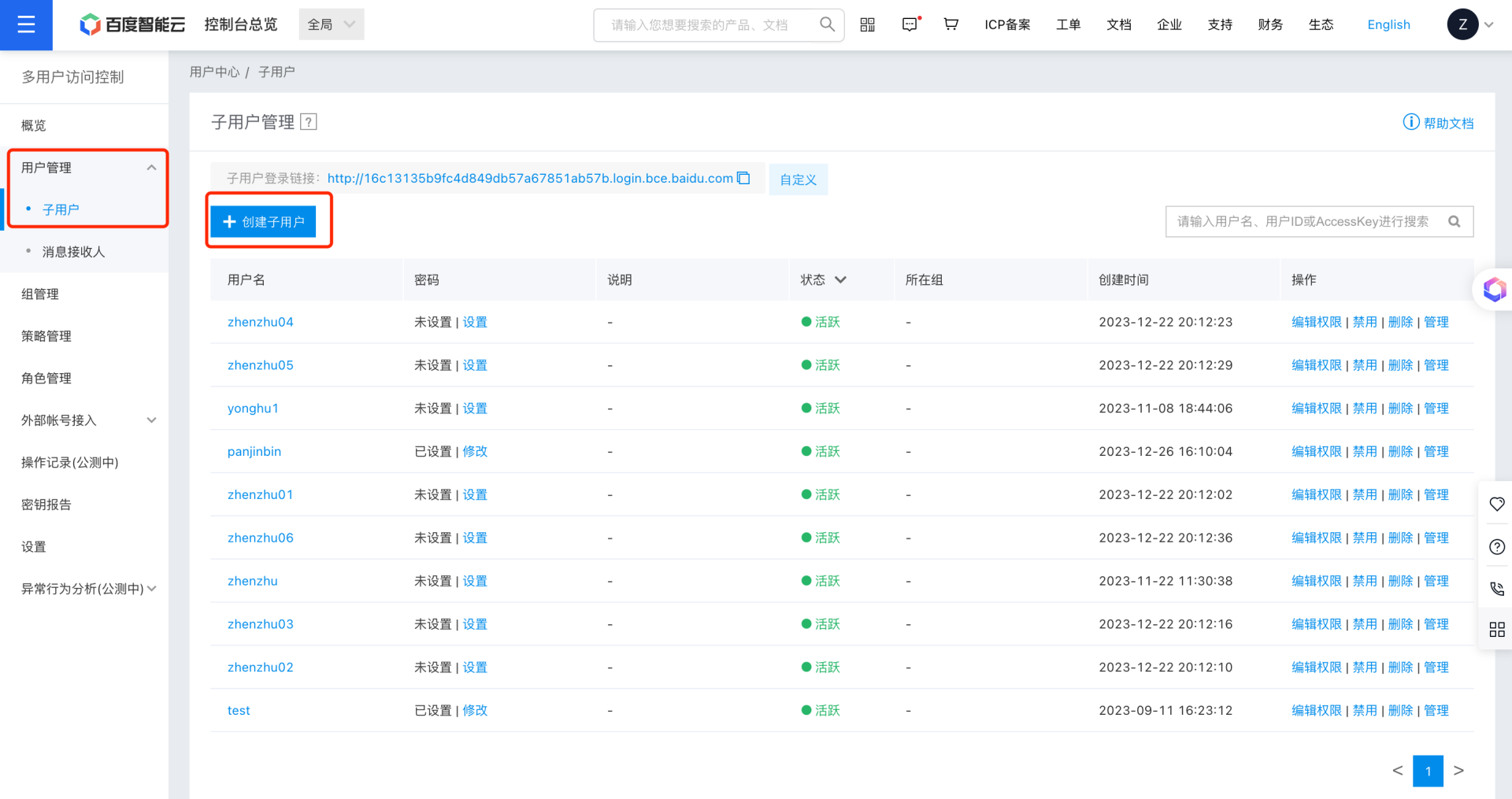
Task: Click 设置 password for zhenzhu05
Action: tap(475, 365)
